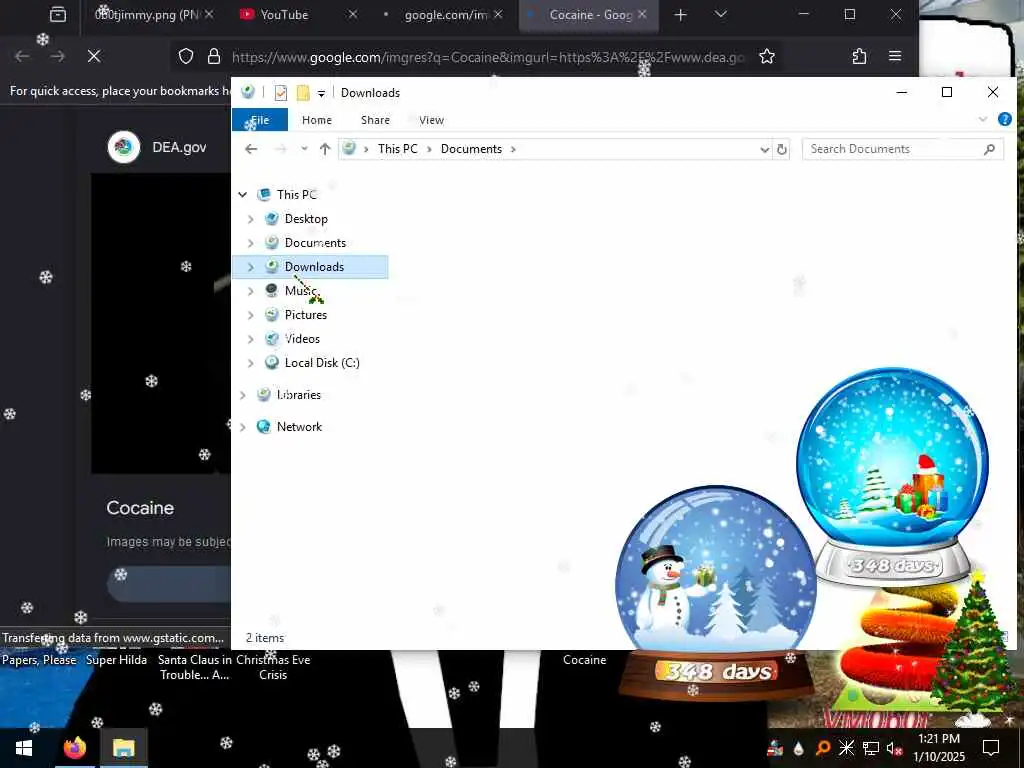The width and height of the screenshot is (1024, 768).
Task: Select Local Disk (C:) in the tree
Action: (321, 362)
